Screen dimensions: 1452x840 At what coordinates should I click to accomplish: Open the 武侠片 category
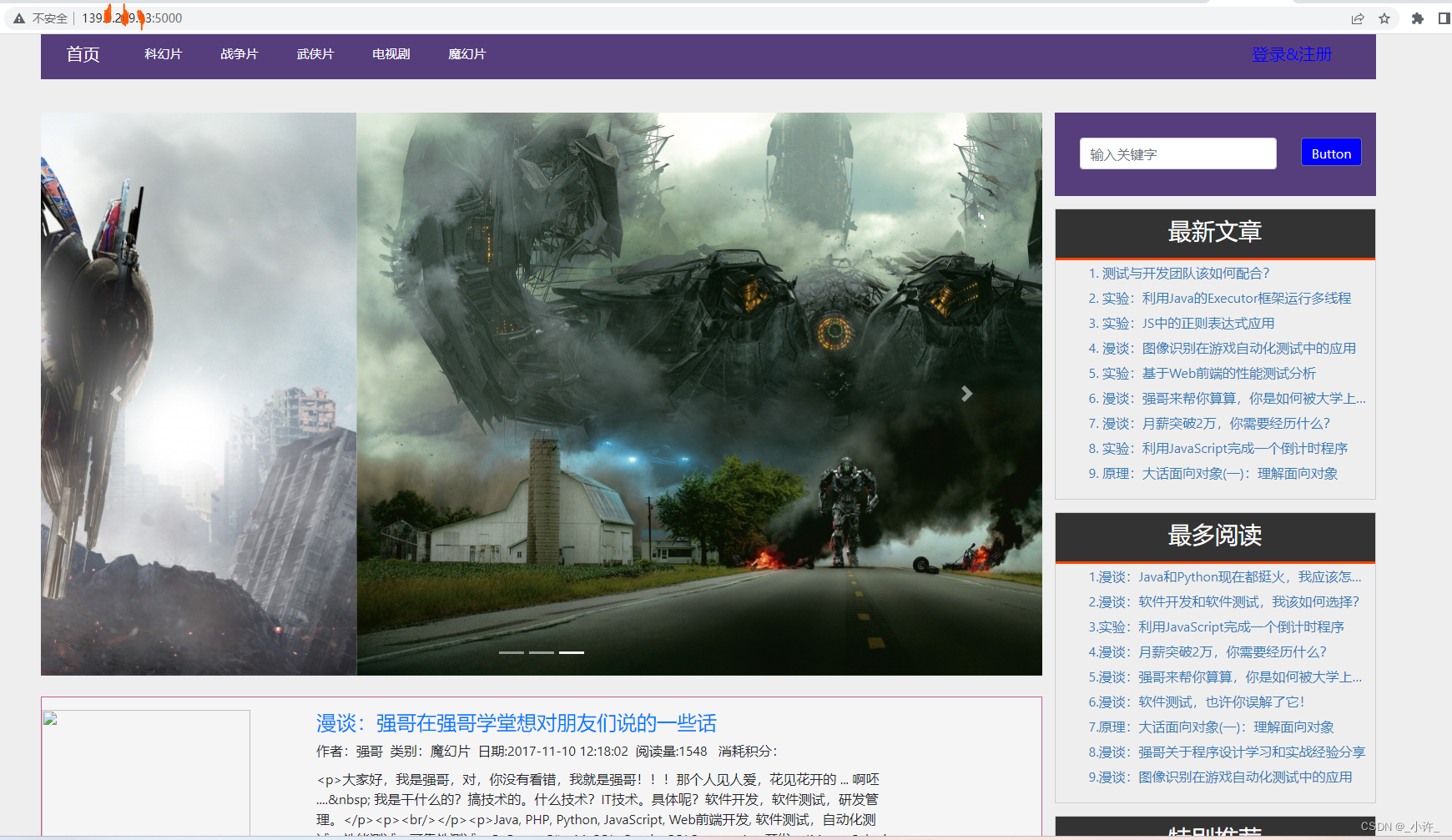click(x=315, y=54)
